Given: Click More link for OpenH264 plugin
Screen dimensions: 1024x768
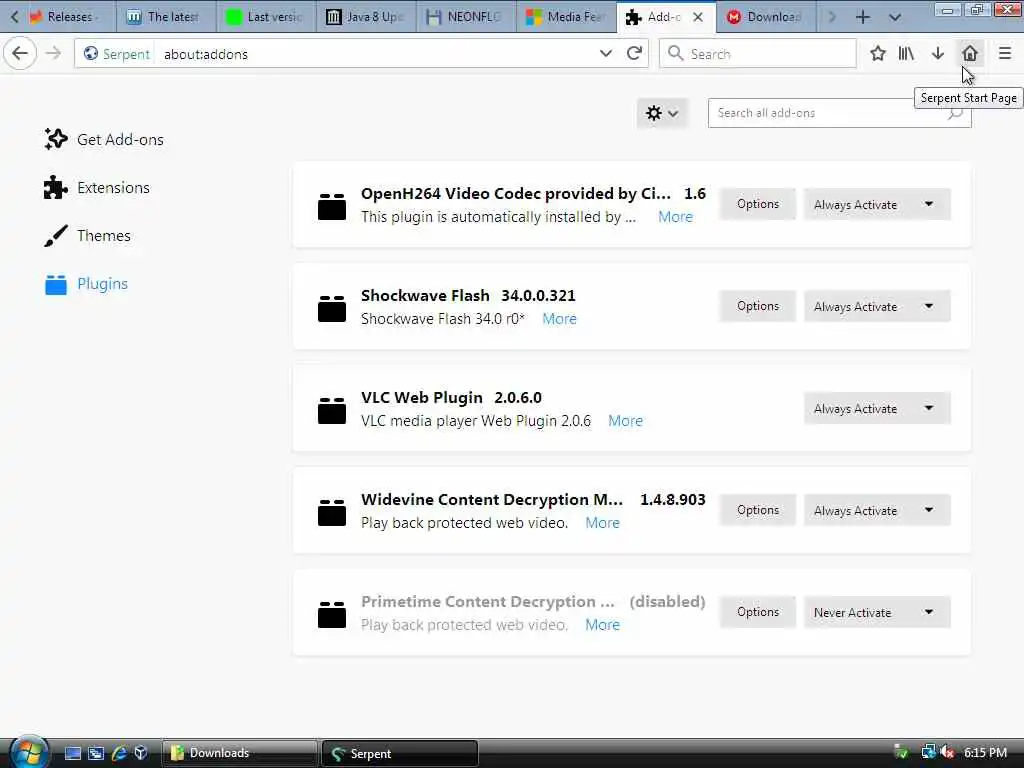Looking at the screenshot, I should click(675, 217).
